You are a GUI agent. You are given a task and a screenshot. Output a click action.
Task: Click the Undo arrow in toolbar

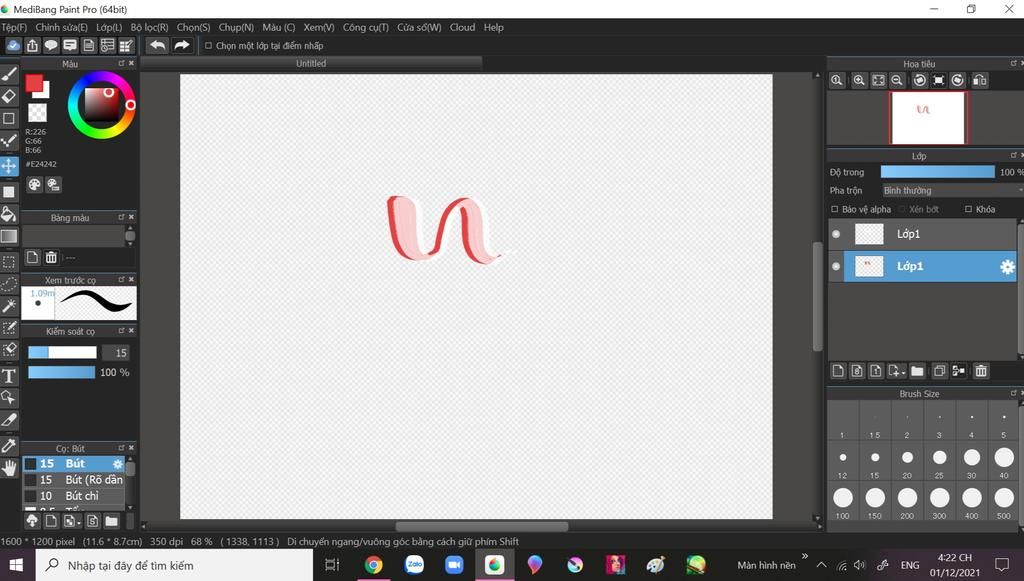click(x=157, y=45)
